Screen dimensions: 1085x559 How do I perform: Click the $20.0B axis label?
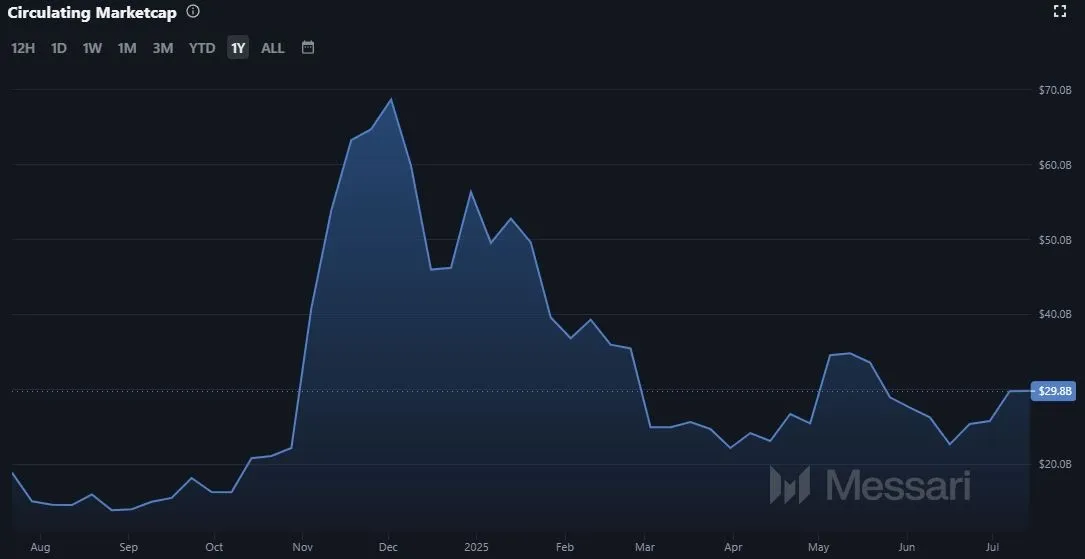[1055, 464]
